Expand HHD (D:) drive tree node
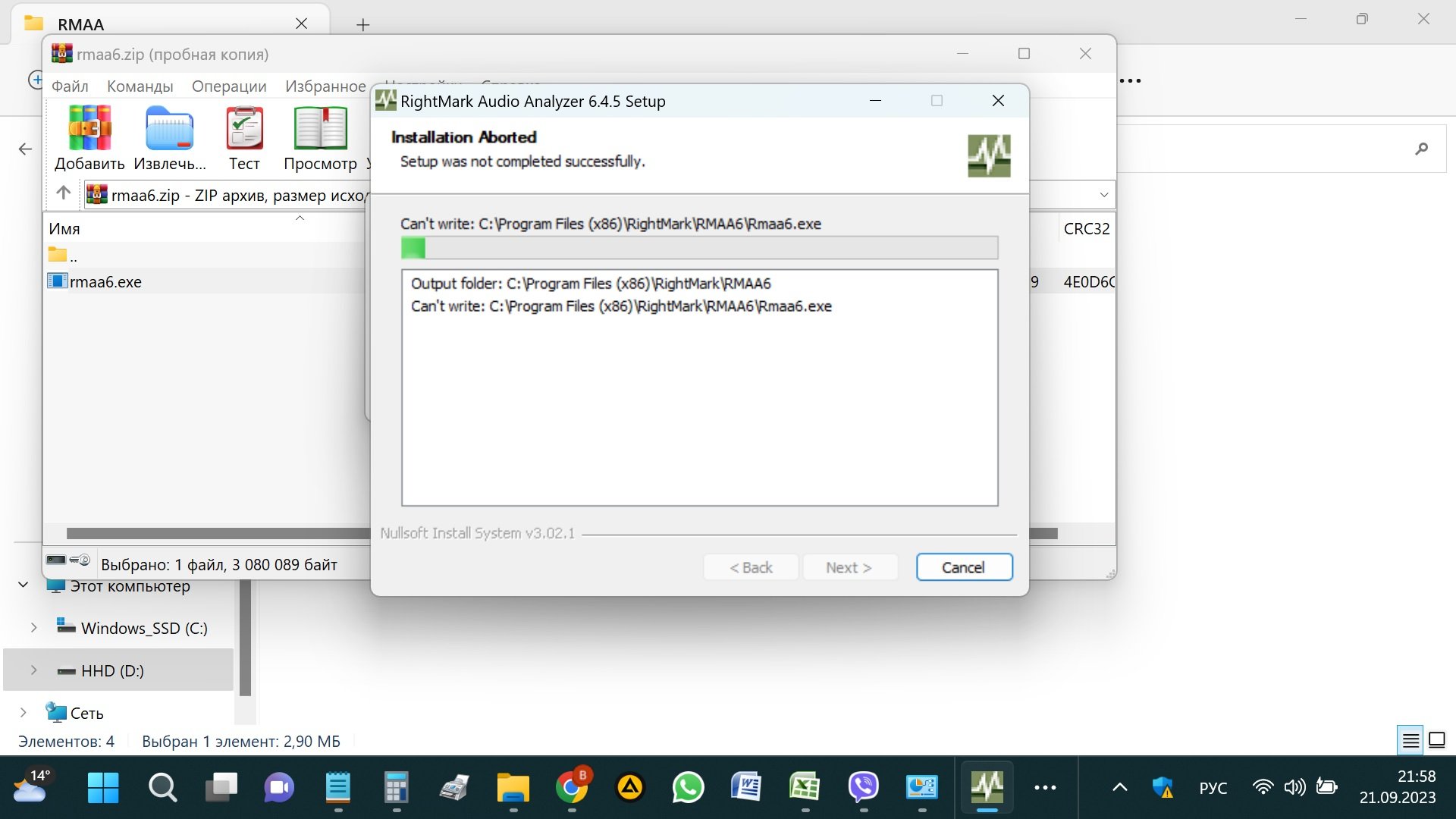The image size is (1456, 819). pos(34,670)
